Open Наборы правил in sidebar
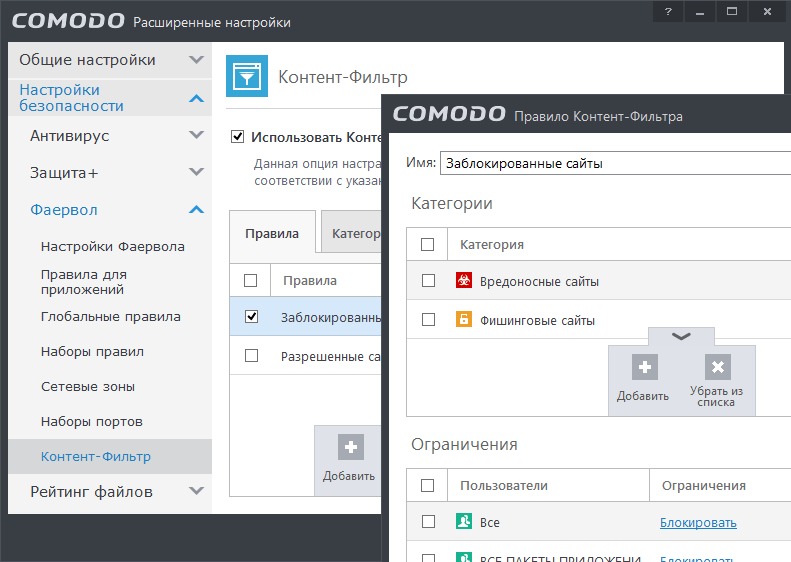 (92, 352)
